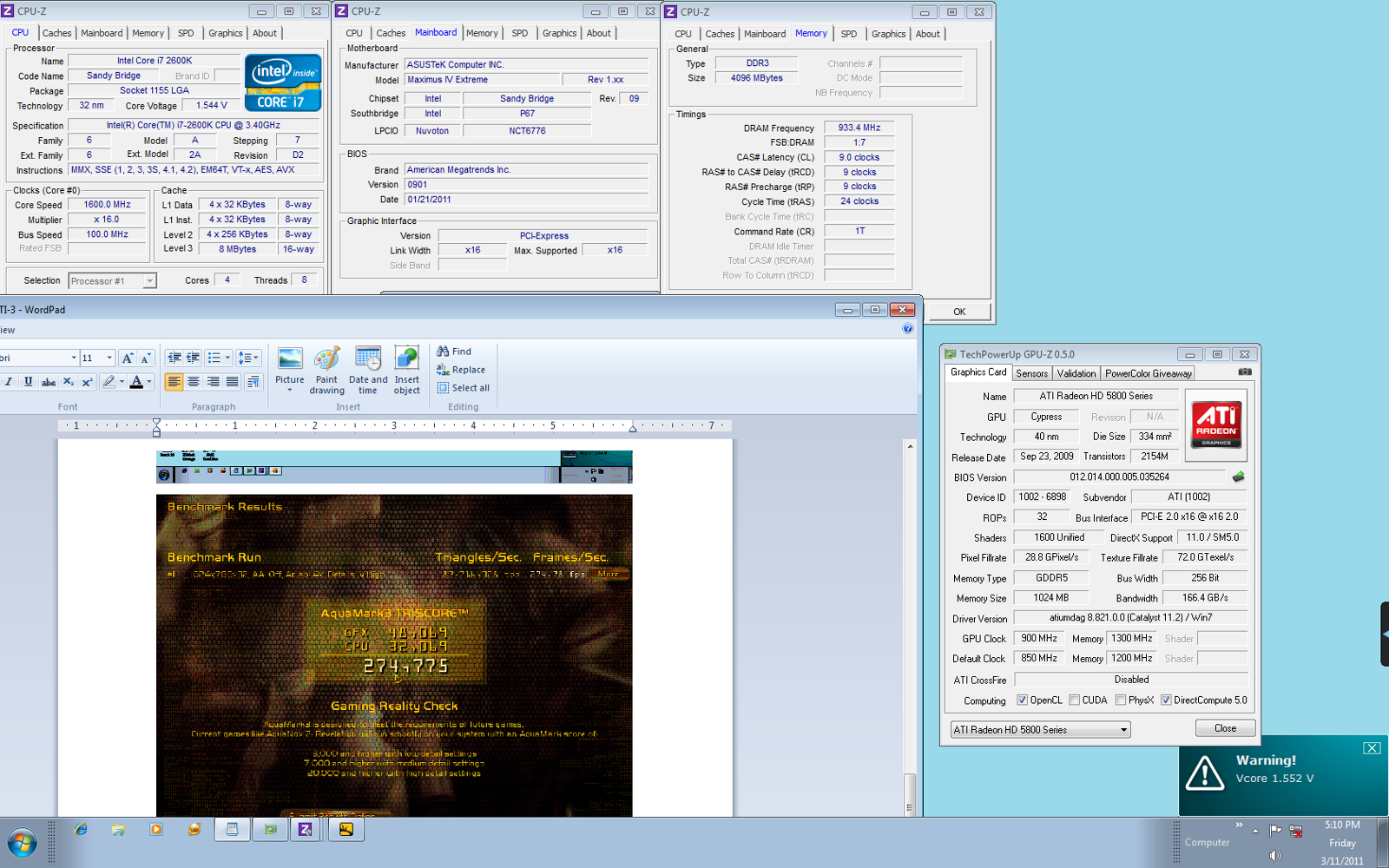This screenshot has width=1389, height=868.
Task: Switch to CPU-Z taskbar button
Action: point(306,830)
